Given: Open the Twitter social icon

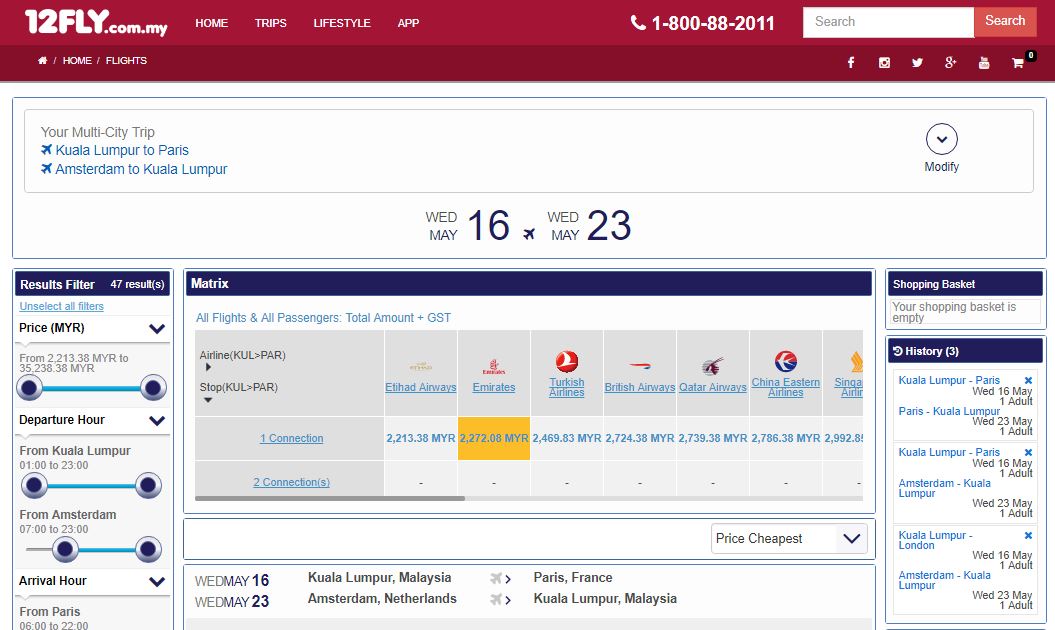Looking at the screenshot, I should [x=917, y=63].
